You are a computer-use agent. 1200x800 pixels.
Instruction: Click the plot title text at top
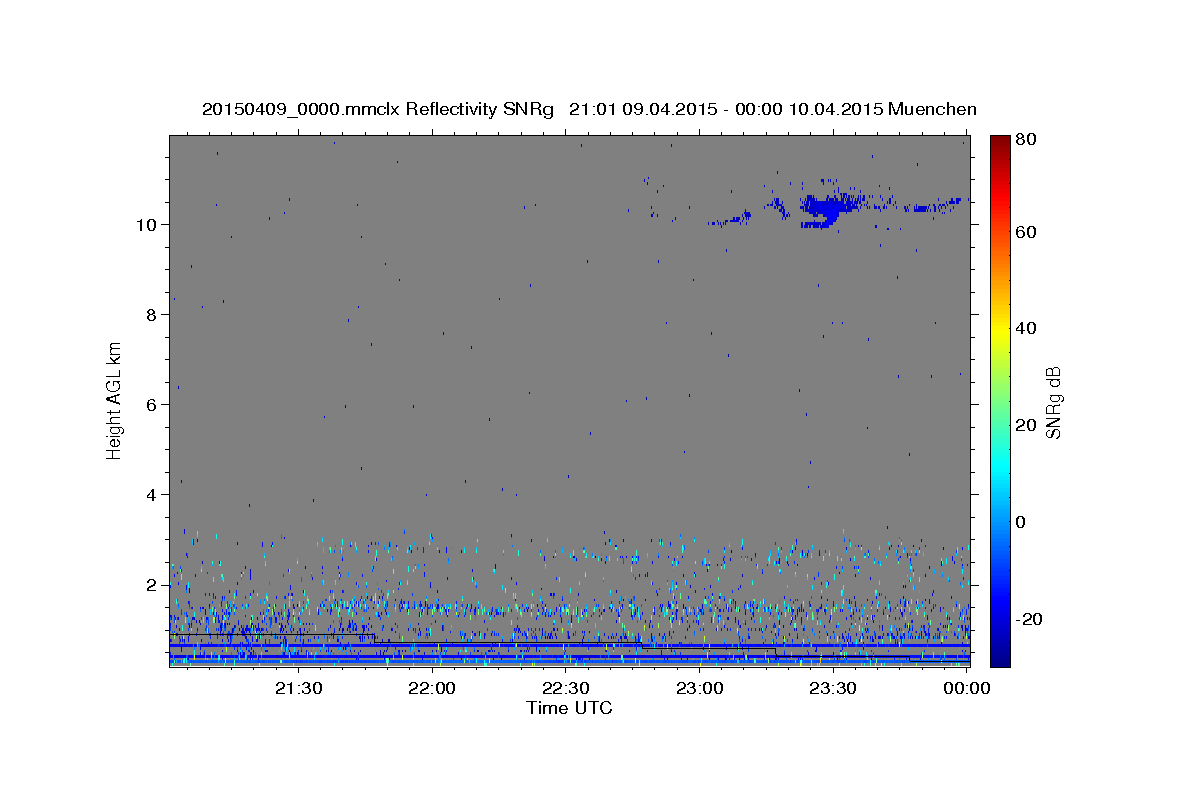[589, 109]
